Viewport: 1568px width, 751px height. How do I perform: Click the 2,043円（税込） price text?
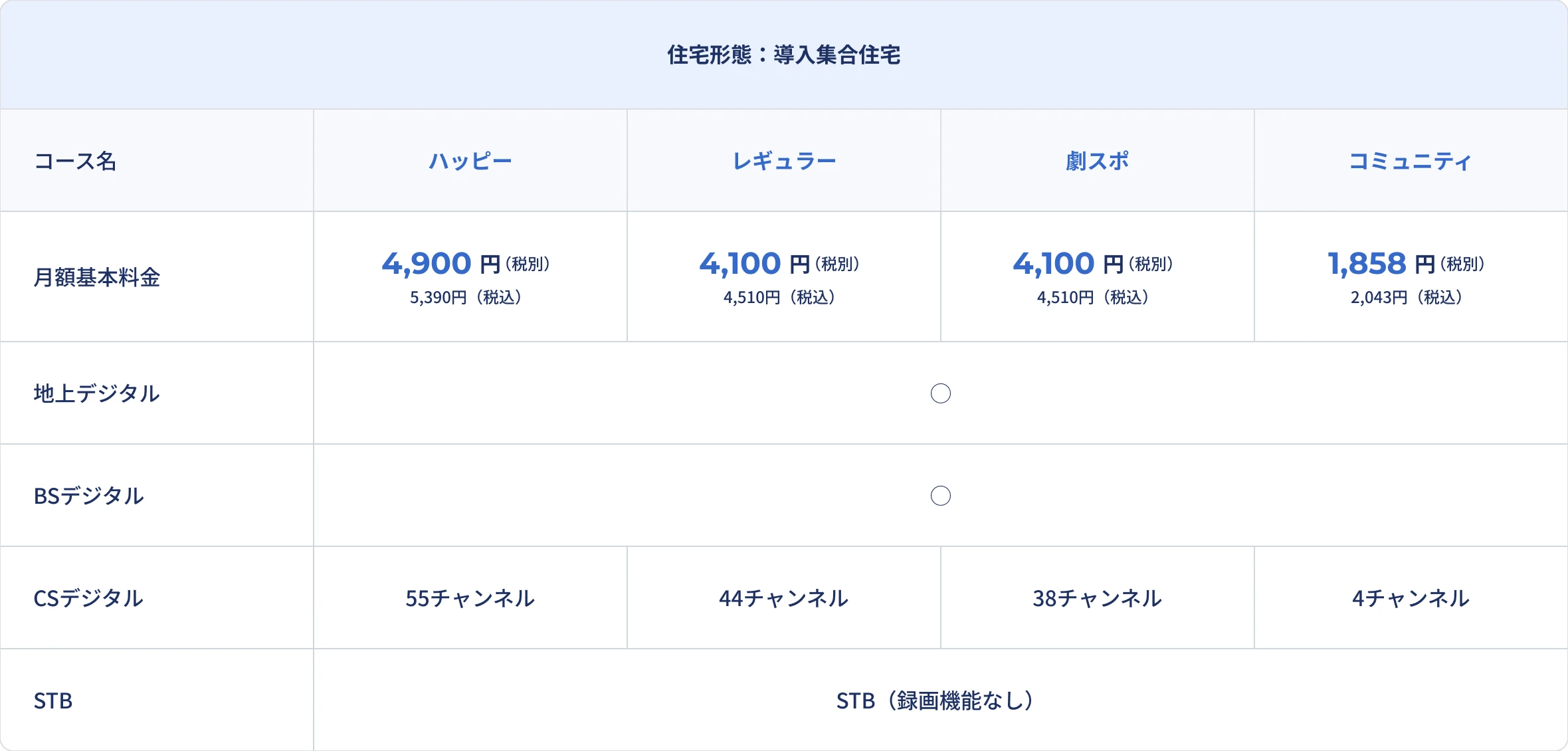[x=1406, y=297]
